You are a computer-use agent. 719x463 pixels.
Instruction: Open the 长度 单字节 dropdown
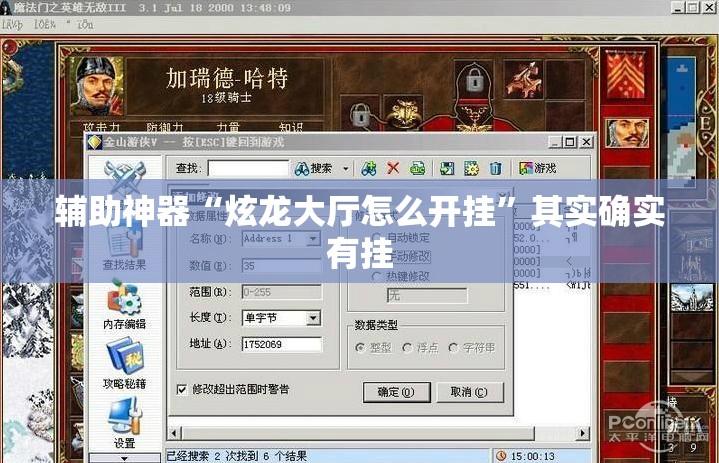coord(313,318)
